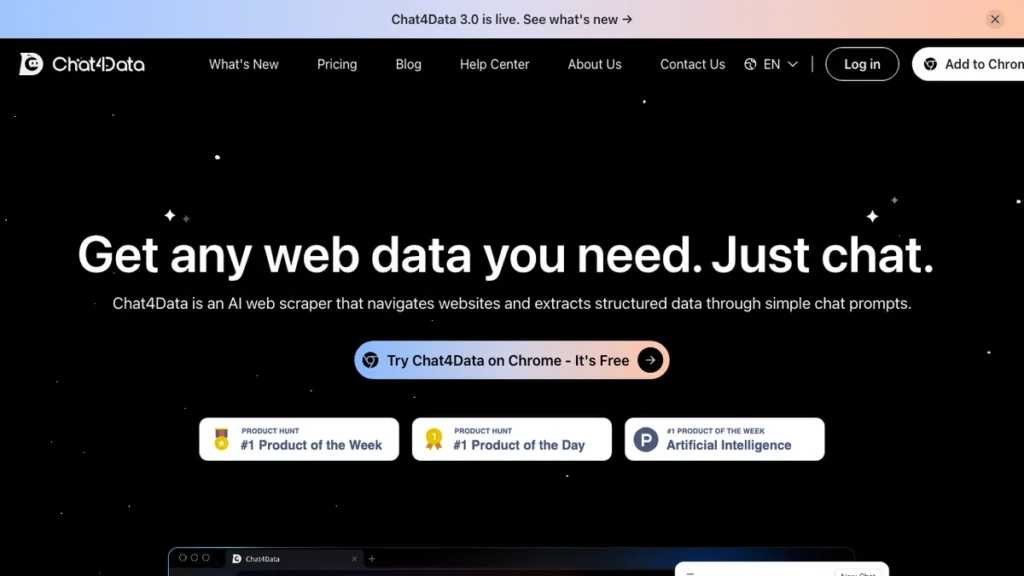Click Try Chat4Data on Chrome button
This screenshot has height=576, width=1024.
point(511,360)
